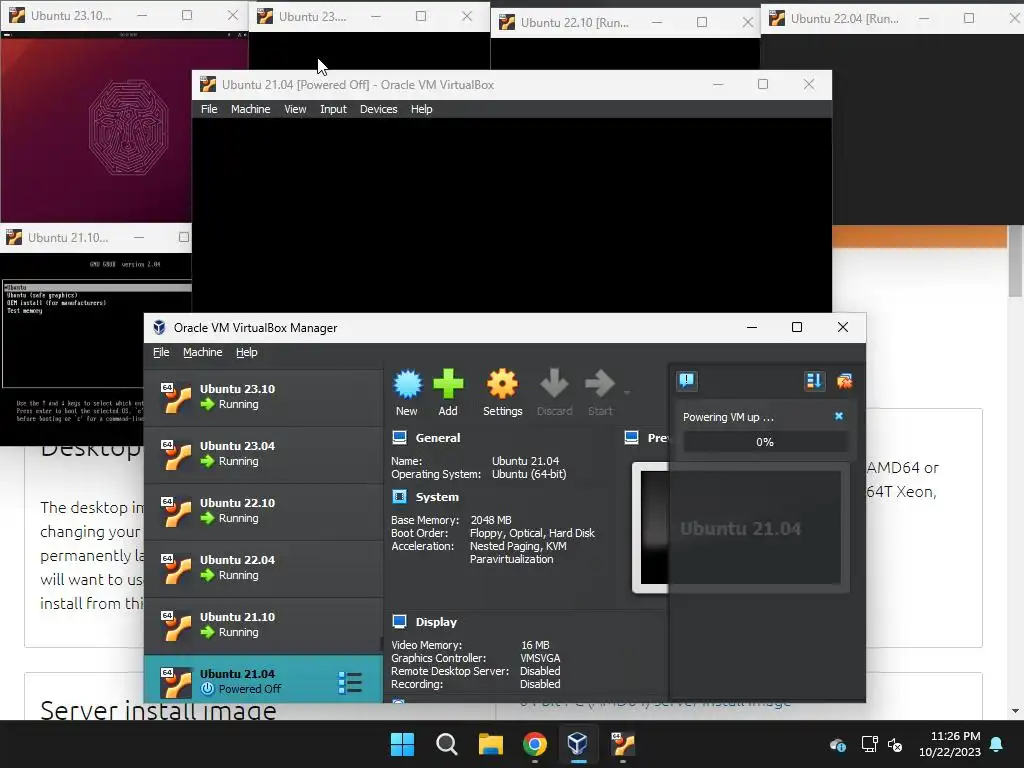Open Settings with the gear icon
Viewport: 1024px width, 768px height.
coord(502,392)
